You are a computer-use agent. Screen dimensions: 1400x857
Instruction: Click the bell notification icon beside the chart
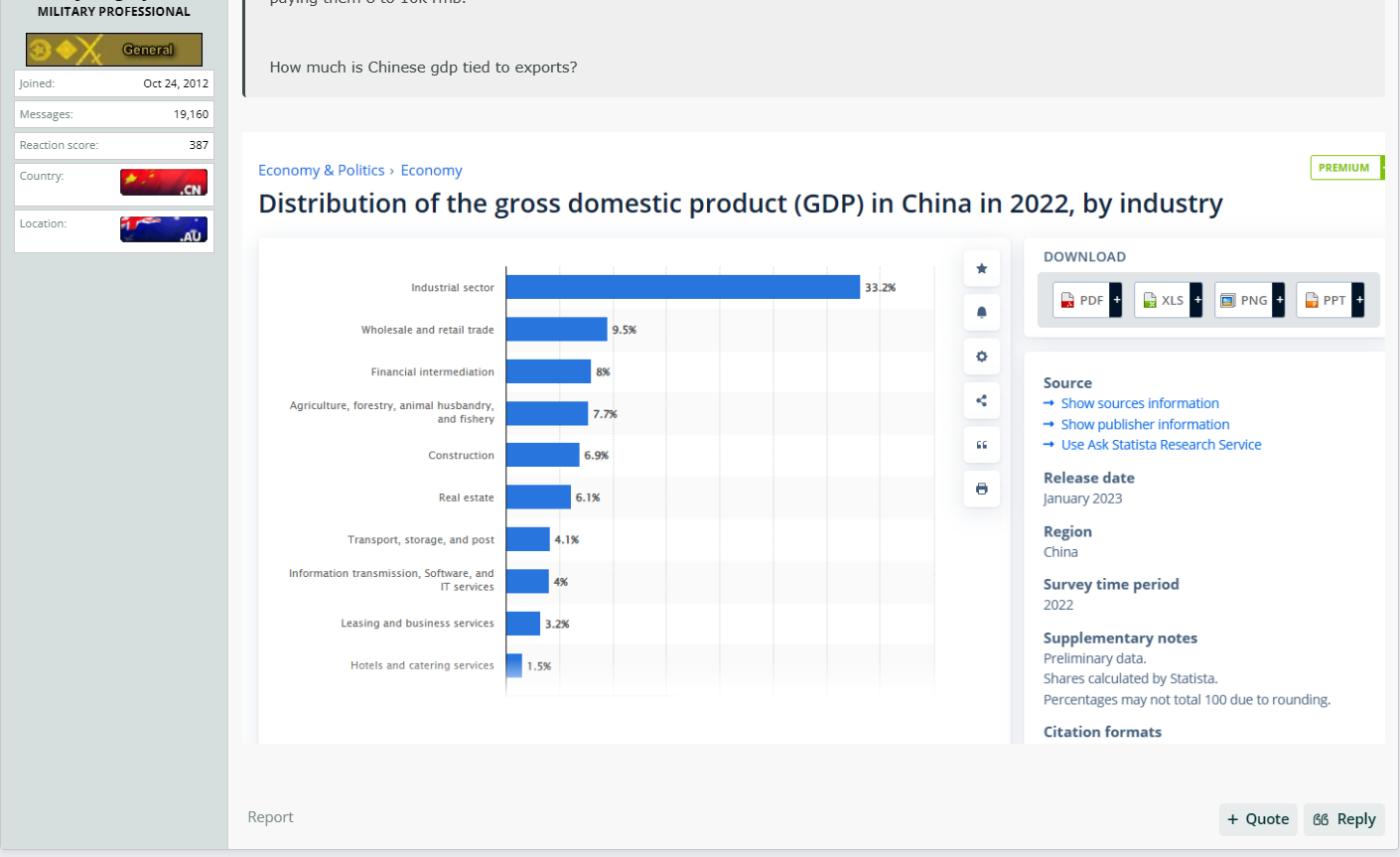click(981, 312)
